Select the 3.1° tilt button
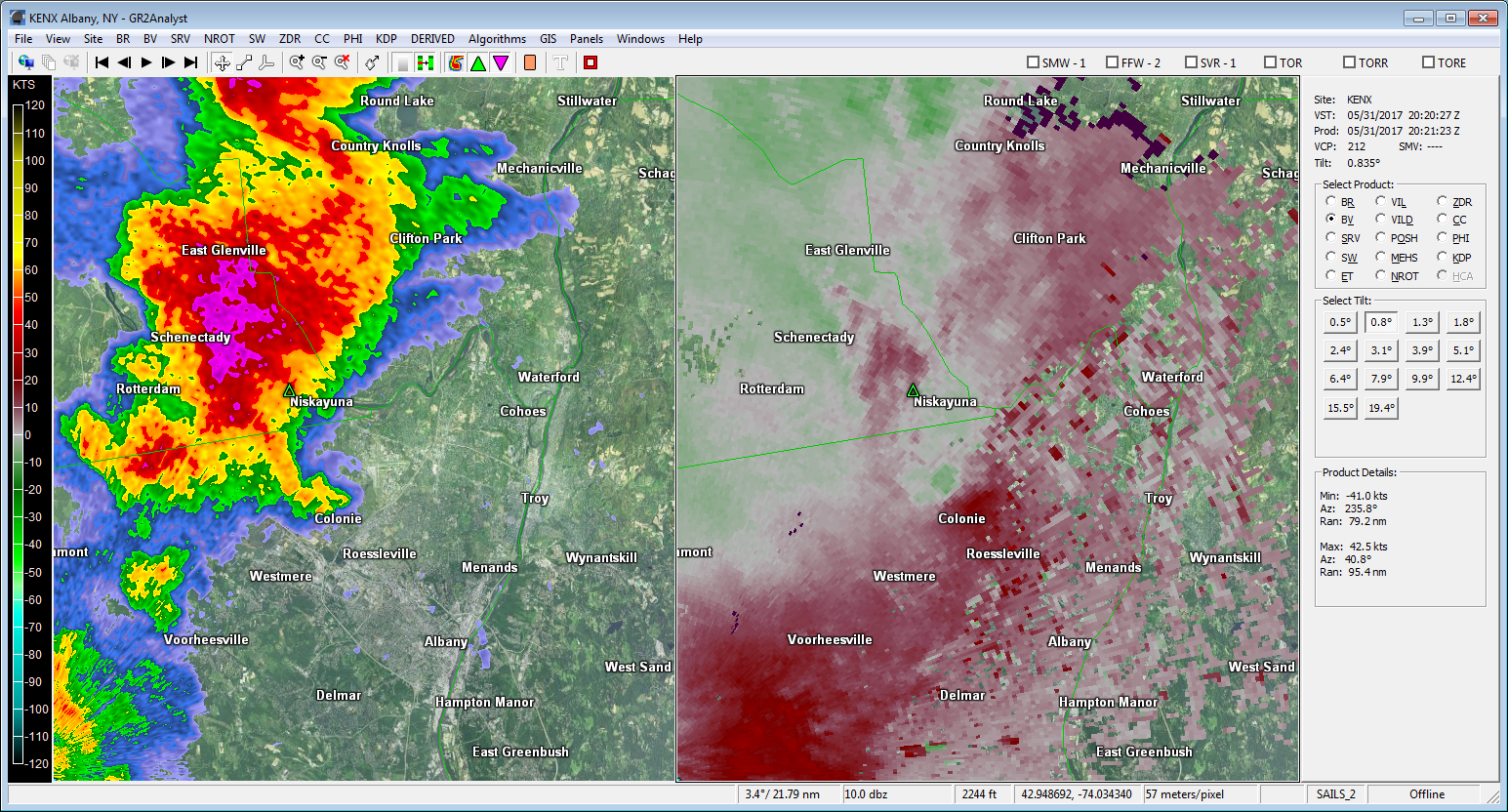 pos(1381,350)
